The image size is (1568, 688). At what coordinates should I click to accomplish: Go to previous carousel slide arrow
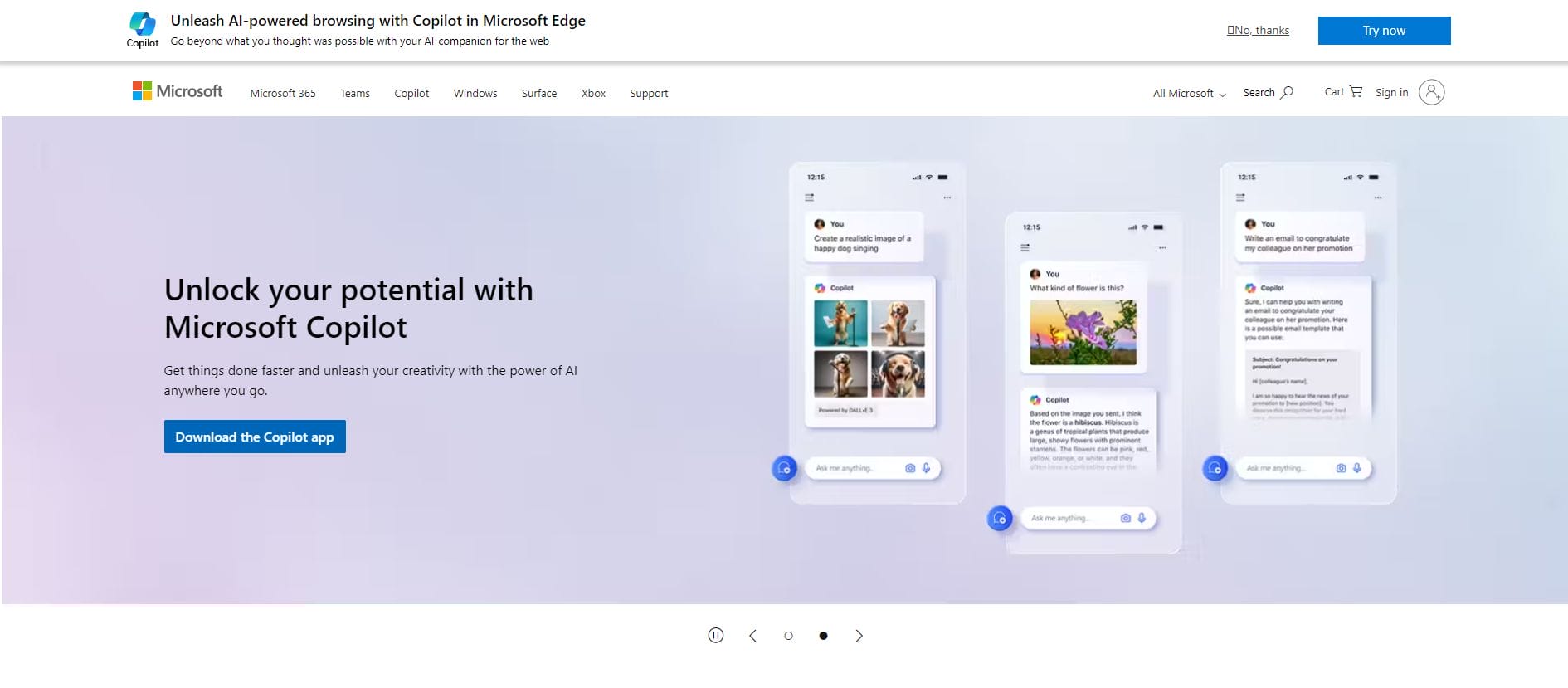click(x=752, y=636)
